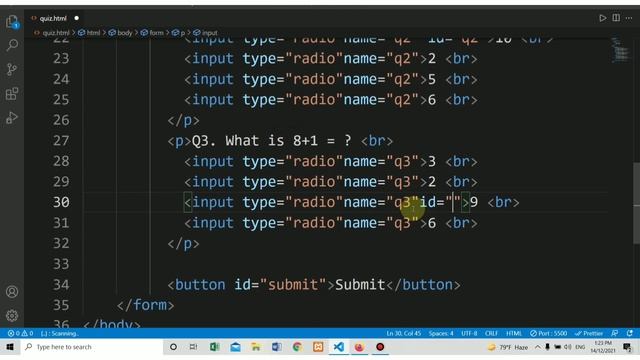This screenshot has height=360, width=640.
Task: Open the Extensions view
Action: point(12,94)
